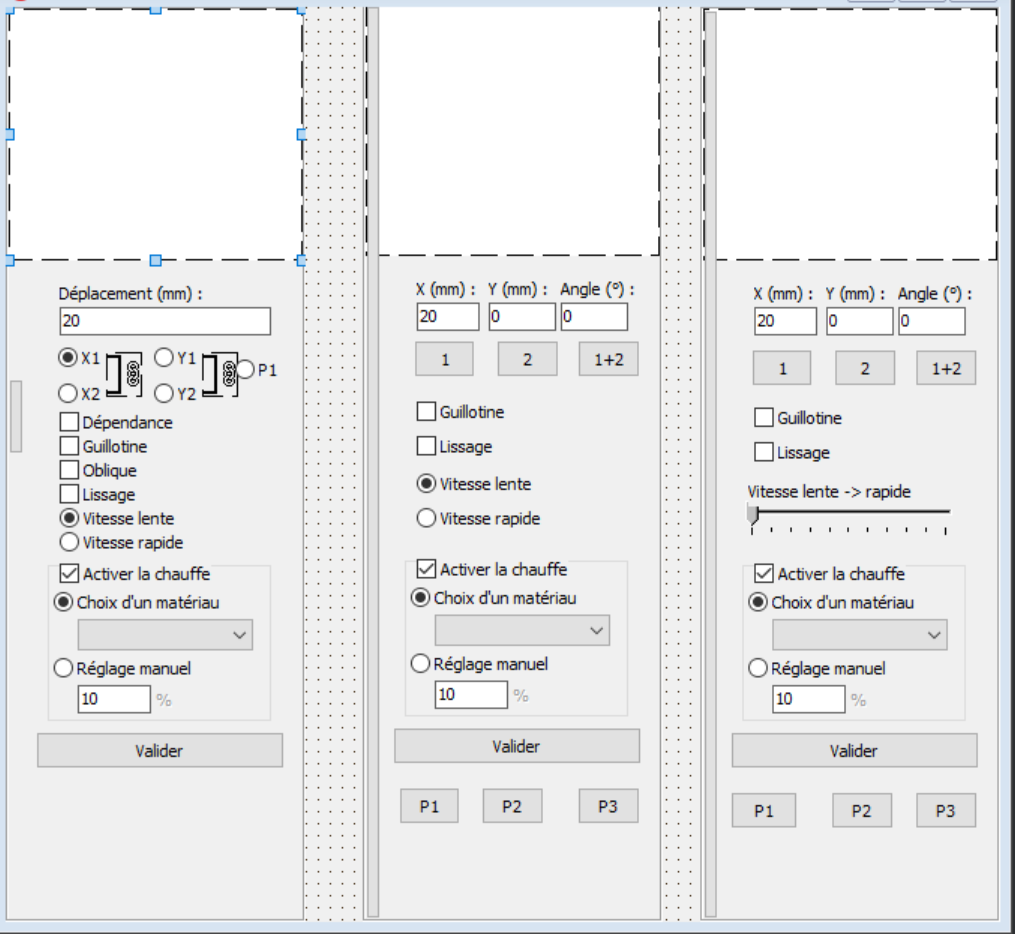
Task: Click Valider in the left panel
Action: (x=160, y=750)
